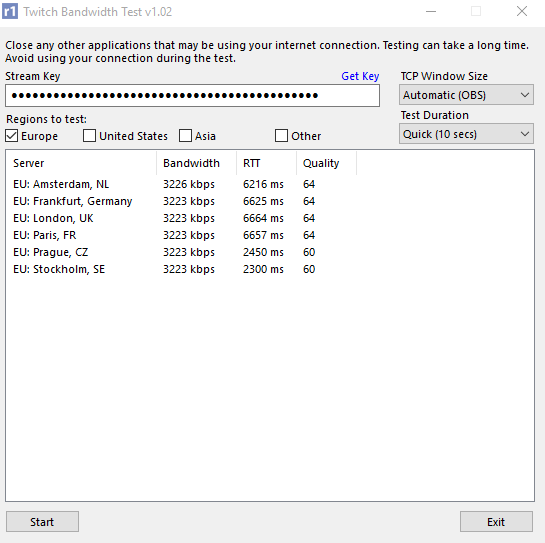Click the 6657 ms RTT value
The height and width of the screenshot is (543, 545).
point(263,235)
